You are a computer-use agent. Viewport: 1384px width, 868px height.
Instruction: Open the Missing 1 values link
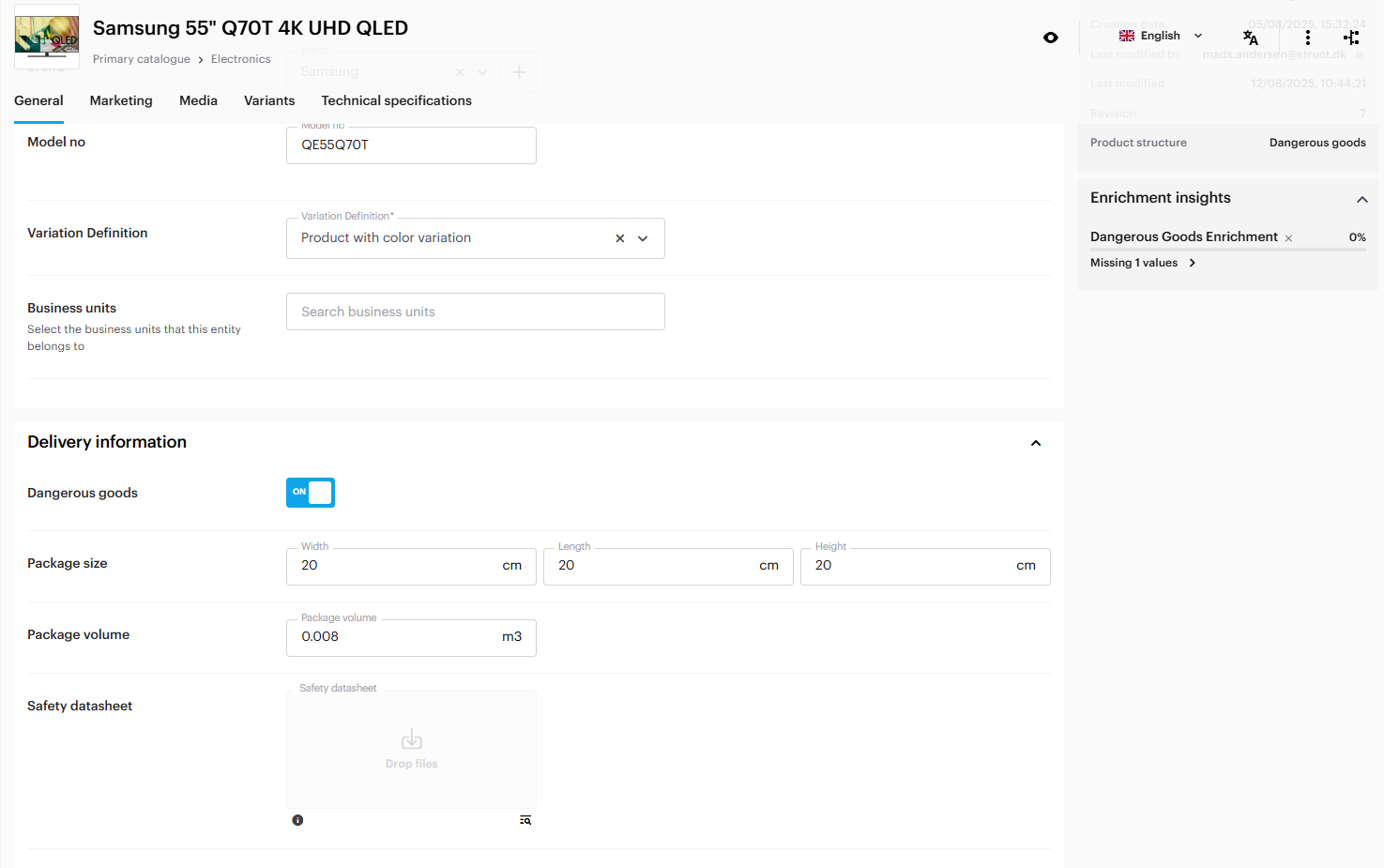tap(1142, 263)
